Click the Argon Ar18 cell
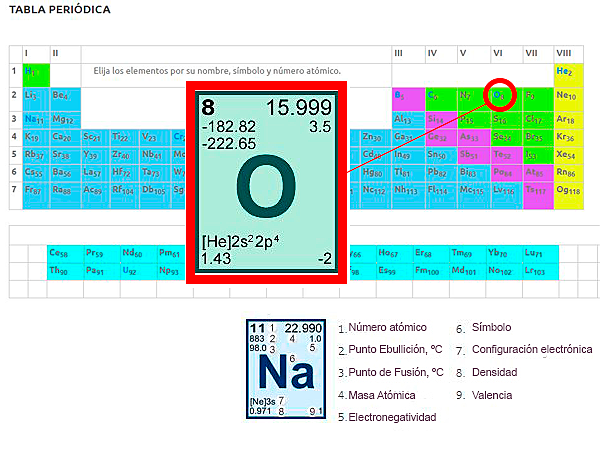Viewport: 600px width, 450px height. point(569,120)
